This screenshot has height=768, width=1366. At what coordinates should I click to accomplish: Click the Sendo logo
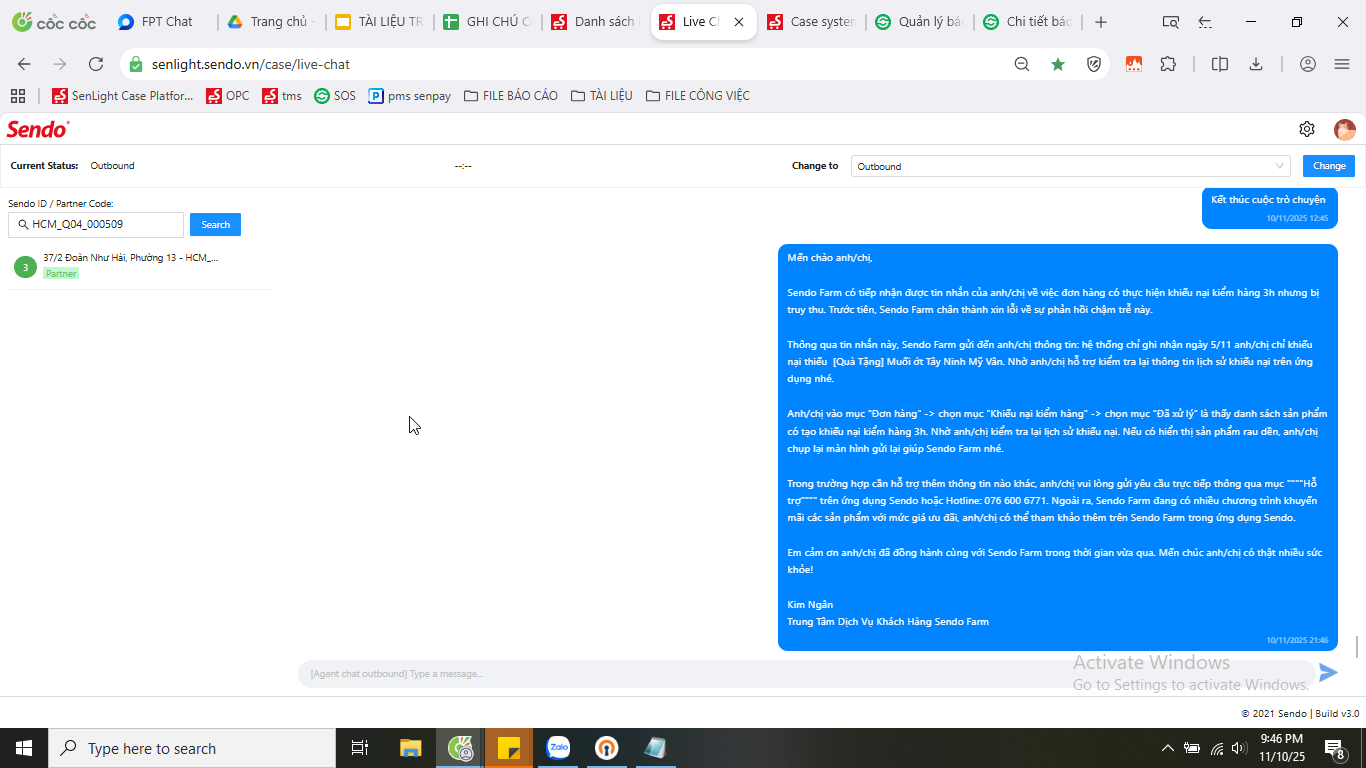click(x=38, y=129)
